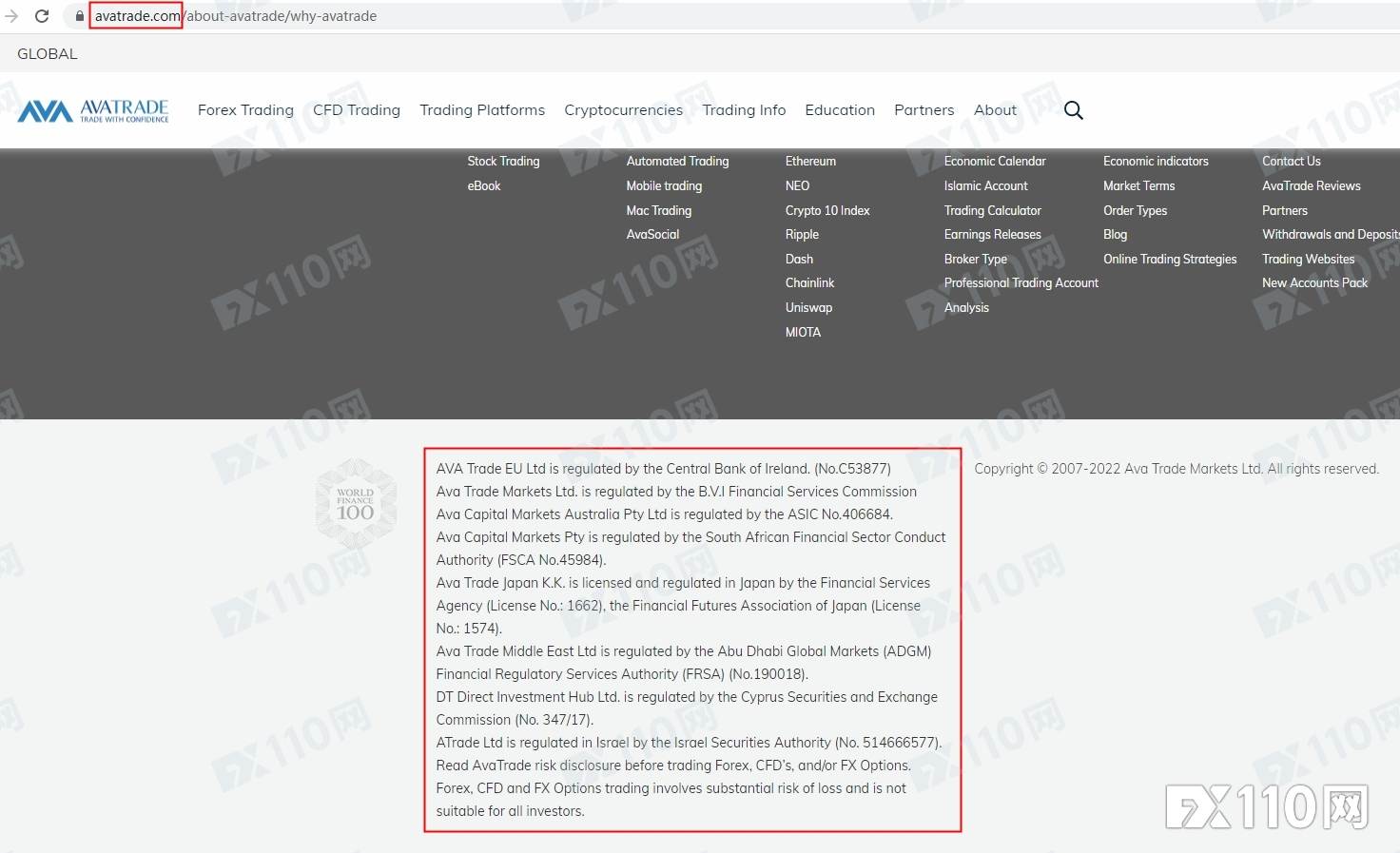The height and width of the screenshot is (853, 1400).
Task: Open the Trading Info menu
Action: (x=745, y=110)
